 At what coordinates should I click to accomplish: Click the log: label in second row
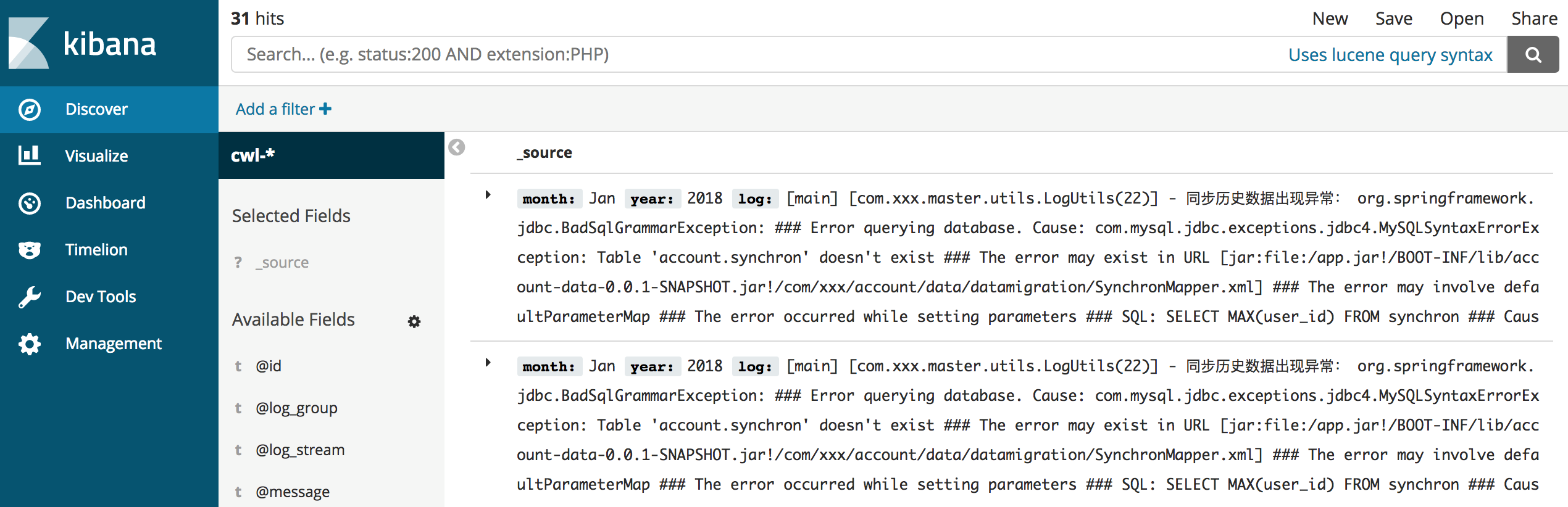(756, 366)
